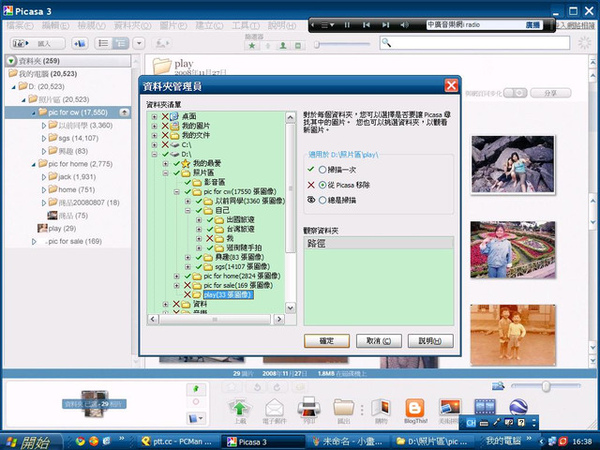Viewport: 600px width, 450px height.
Task: Open the 工具(T) menu
Action: (x=246, y=26)
